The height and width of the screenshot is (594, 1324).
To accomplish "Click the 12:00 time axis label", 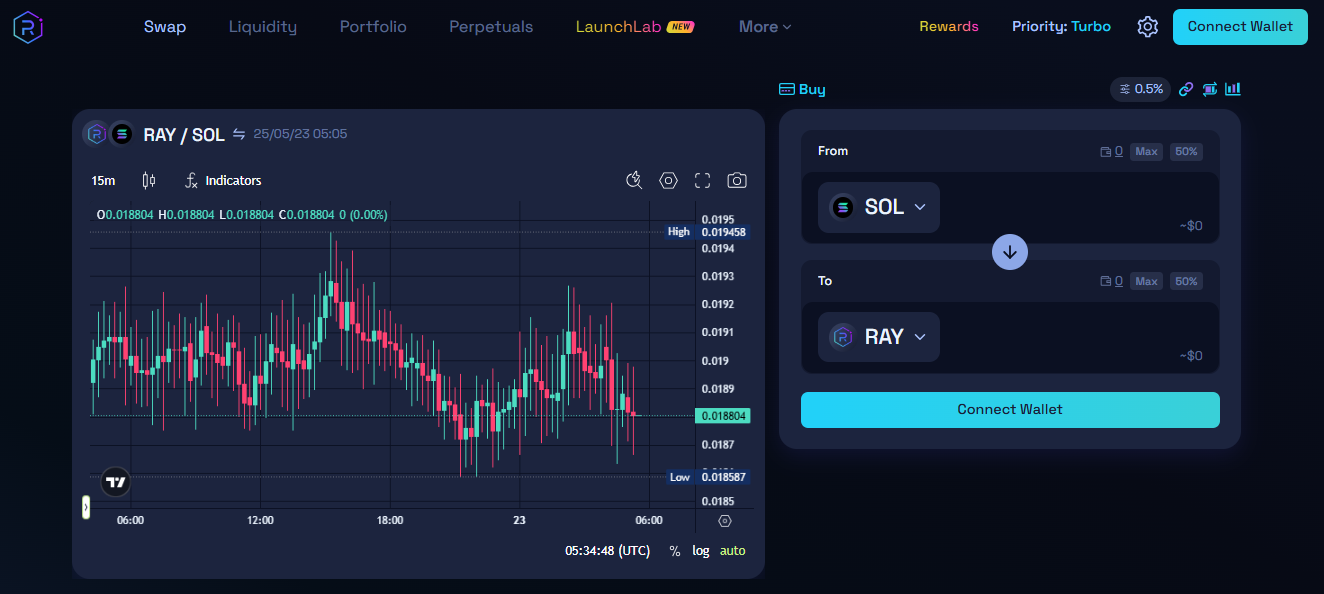I will [x=260, y=520].
